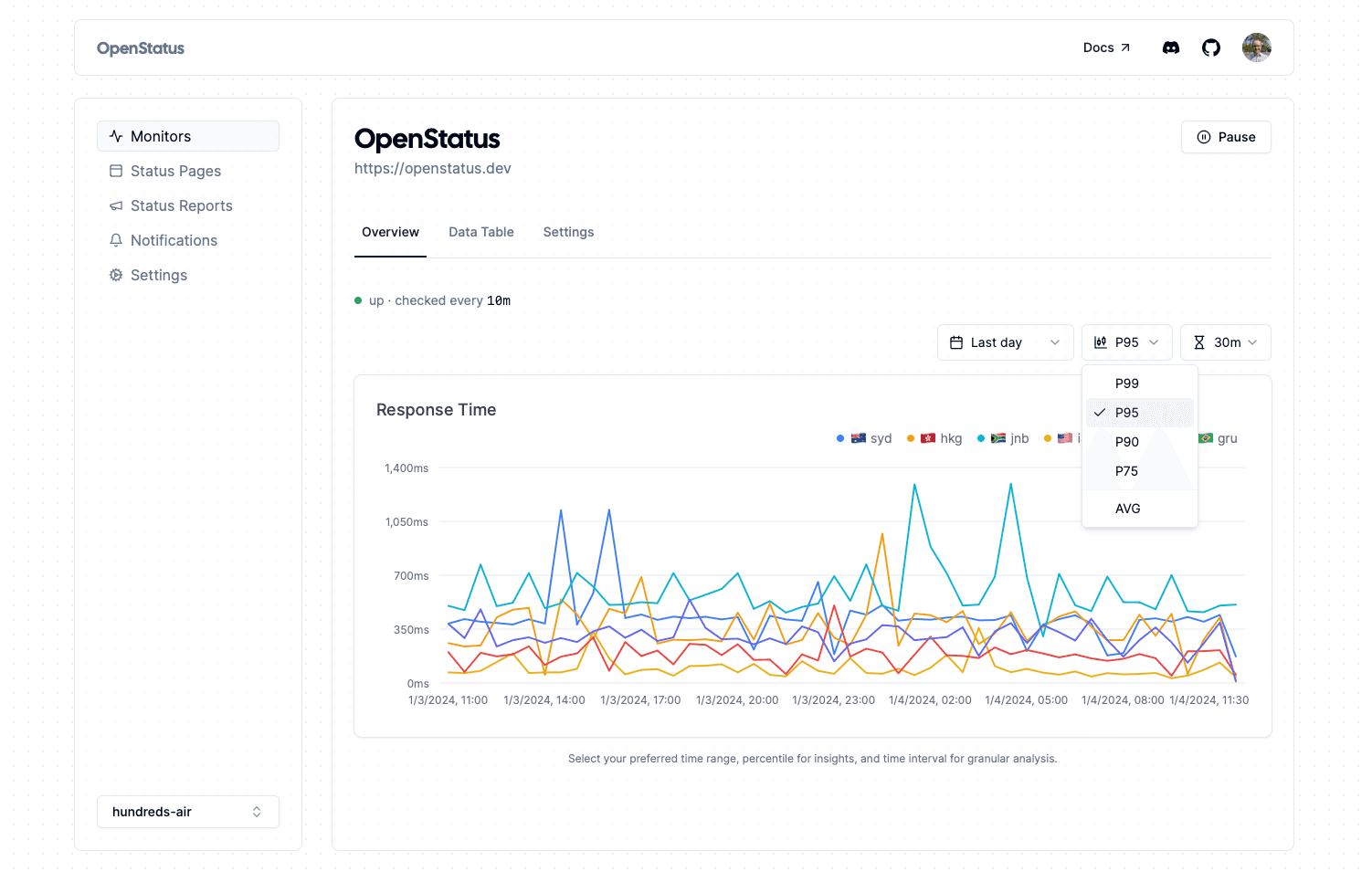Open Settings in the left sidebar
This screenshot has width=1372, height=872.
click(x=158, y=275)
